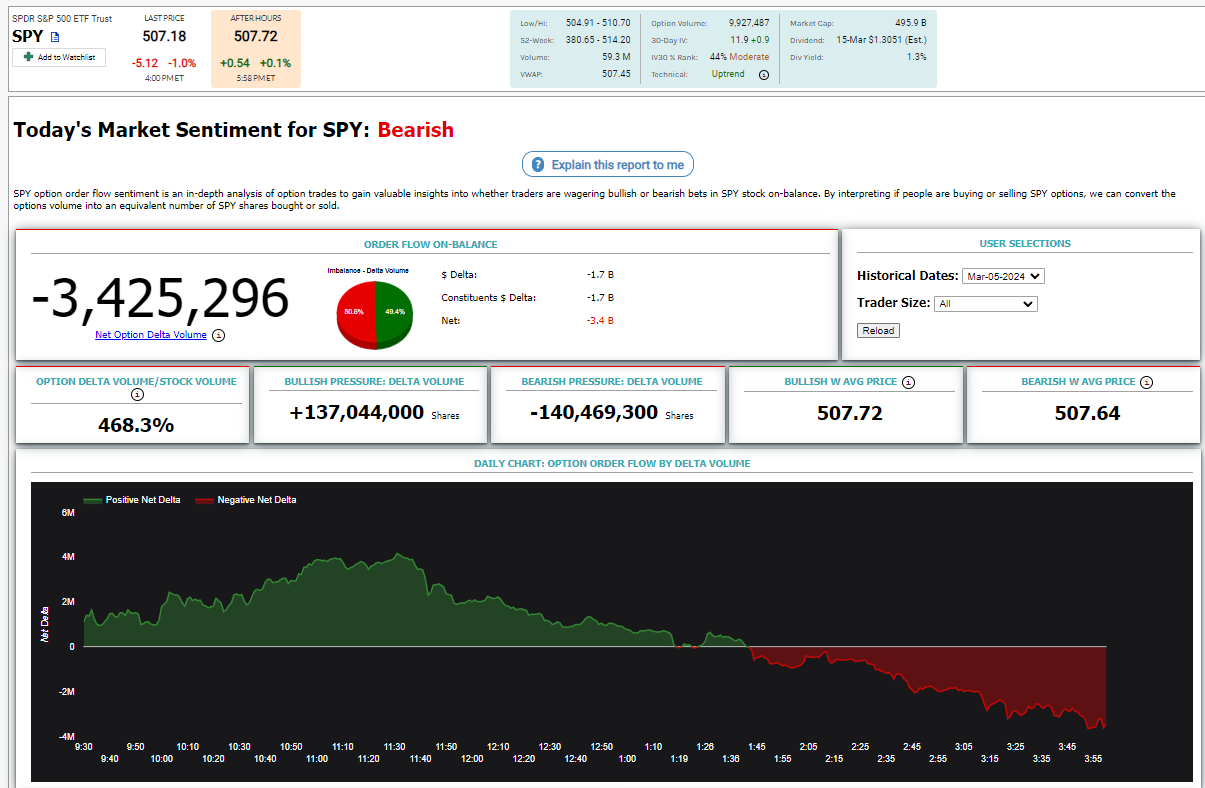Click the Constituents $ Delta label

[x=488, y=298]
